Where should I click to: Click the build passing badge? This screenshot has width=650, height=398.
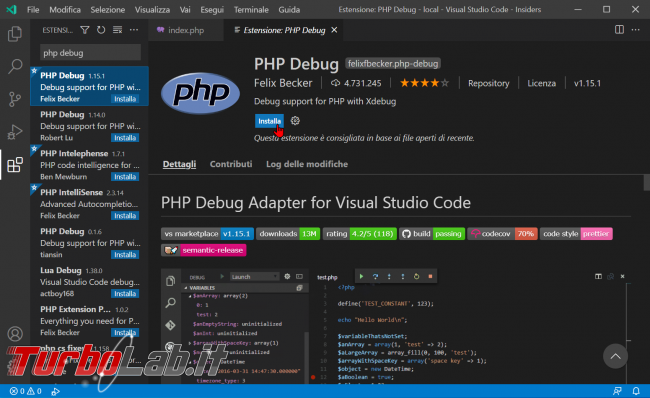tap(432, 234)
